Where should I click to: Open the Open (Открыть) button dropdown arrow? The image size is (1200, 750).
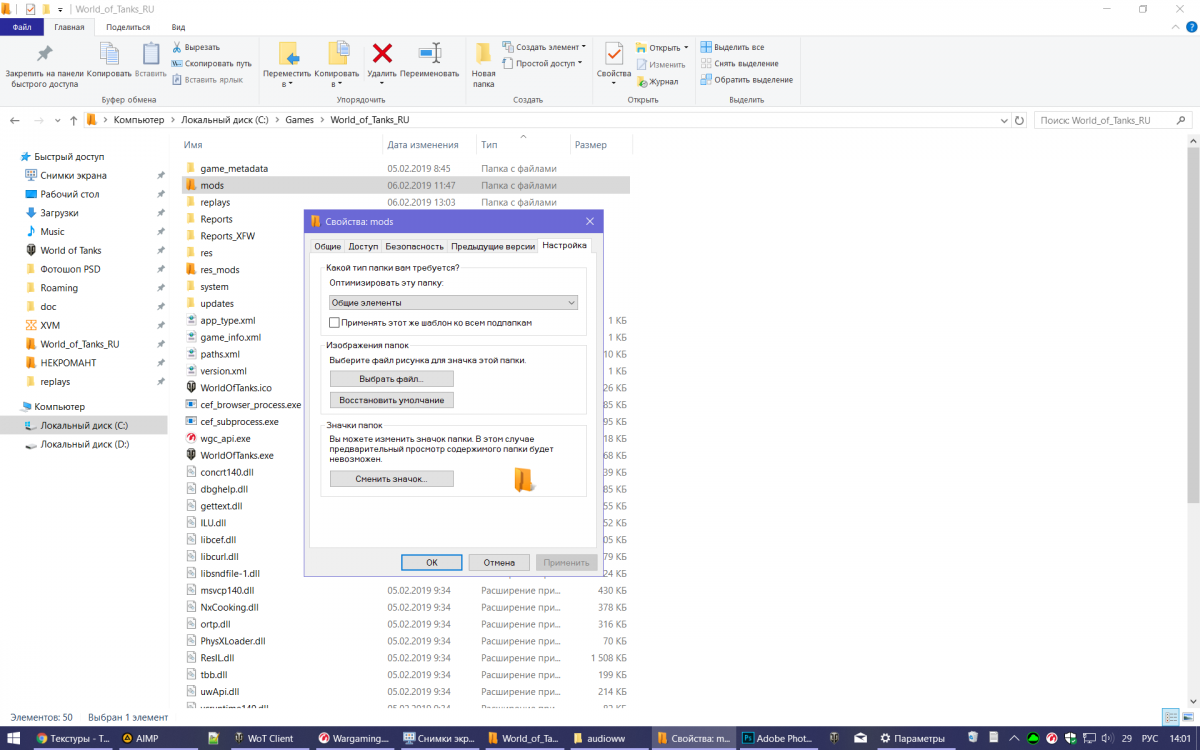[x=686, y=47]
